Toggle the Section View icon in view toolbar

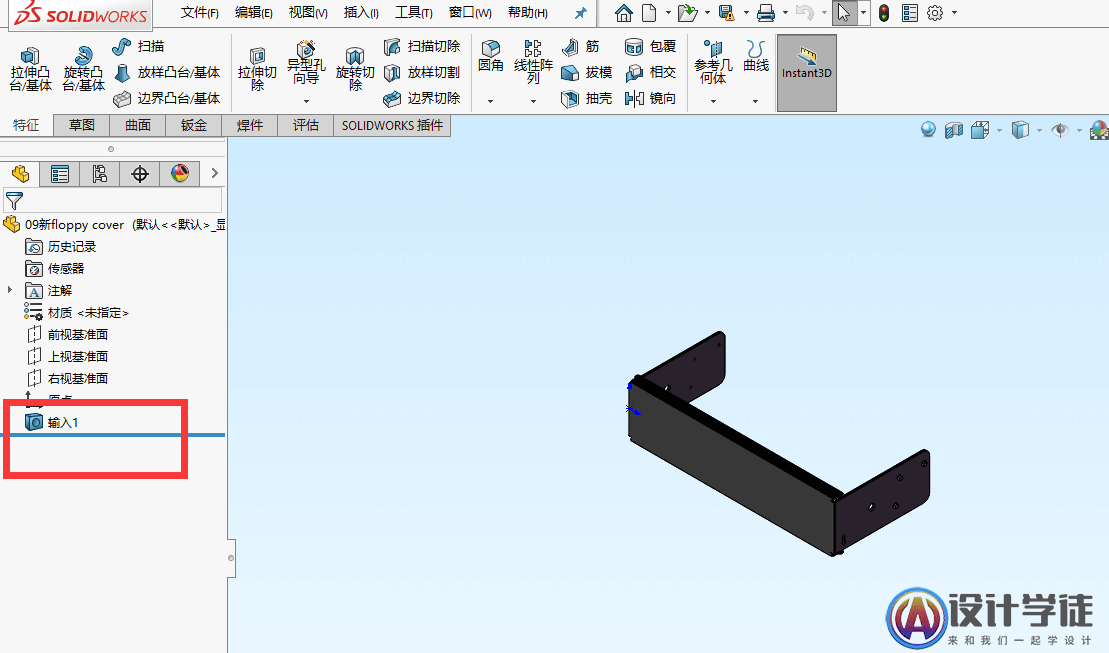(954, 130)
